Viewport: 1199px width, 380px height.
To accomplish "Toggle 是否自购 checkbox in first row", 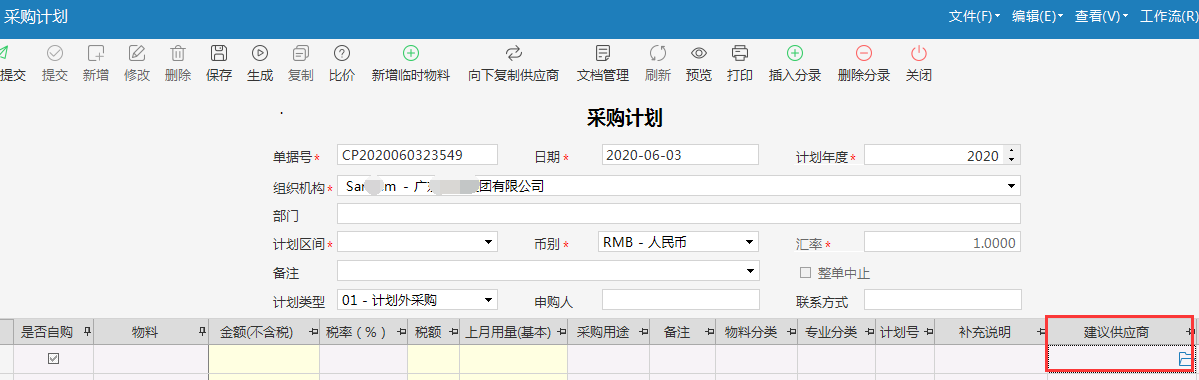I will [x=54, y=358].
